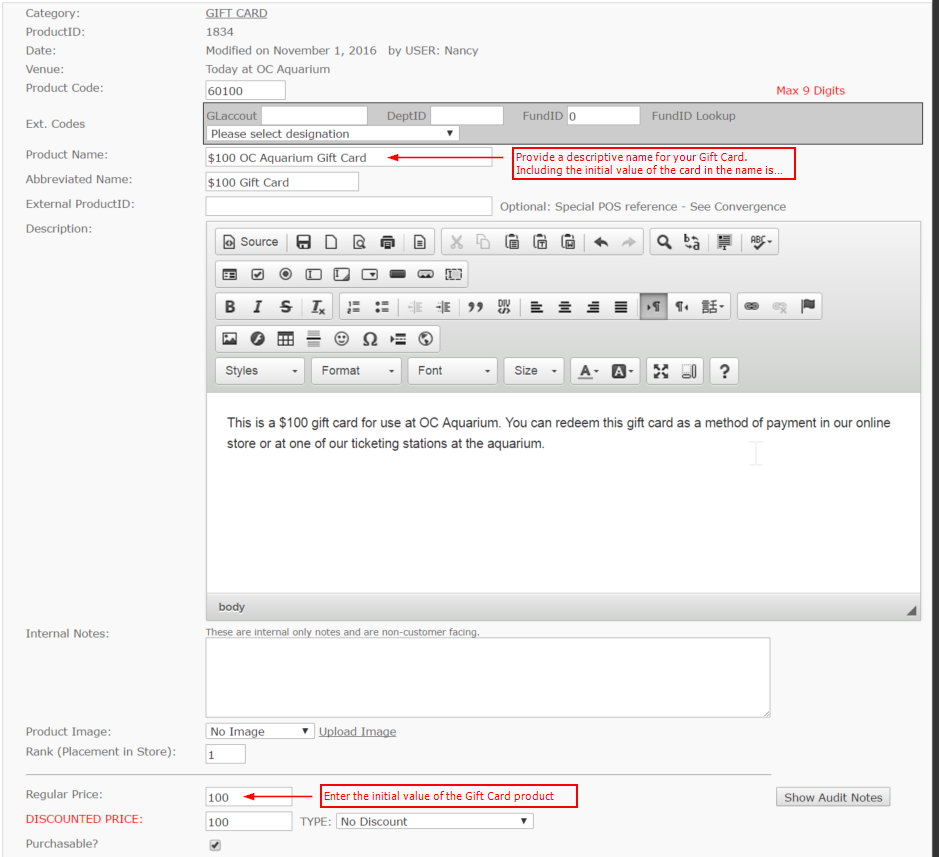
Task: Open the background color picker
Action: coord(622,371)
